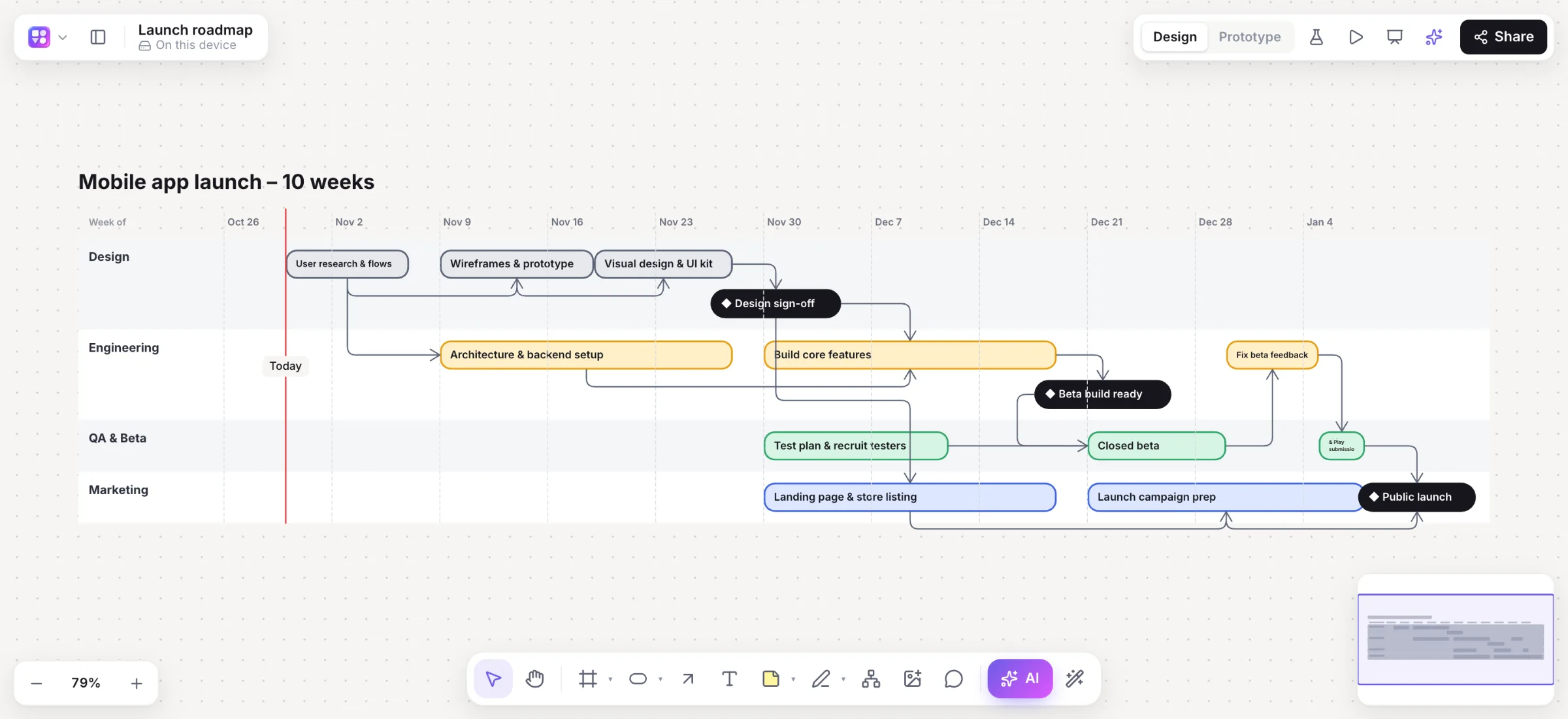Zoom in with the plus button
Screen dimensions: 1568x719
point(136,683)
